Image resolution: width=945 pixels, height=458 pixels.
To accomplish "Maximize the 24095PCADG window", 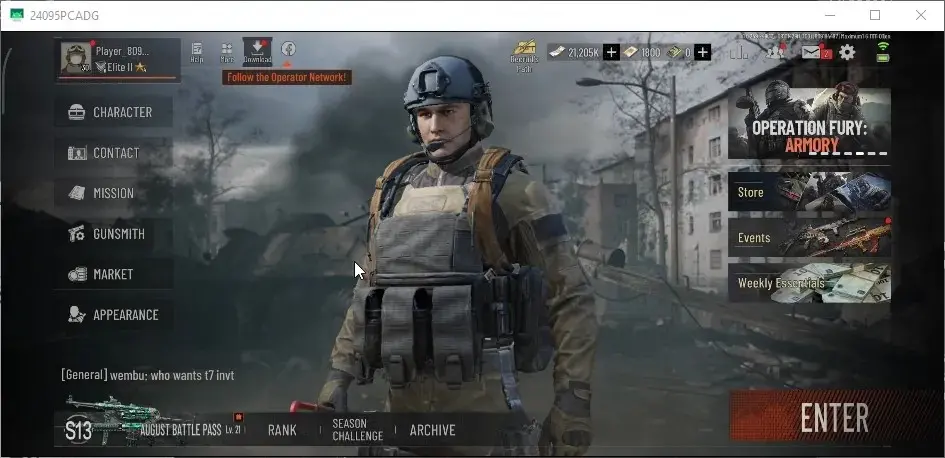I will click(875, 15).
